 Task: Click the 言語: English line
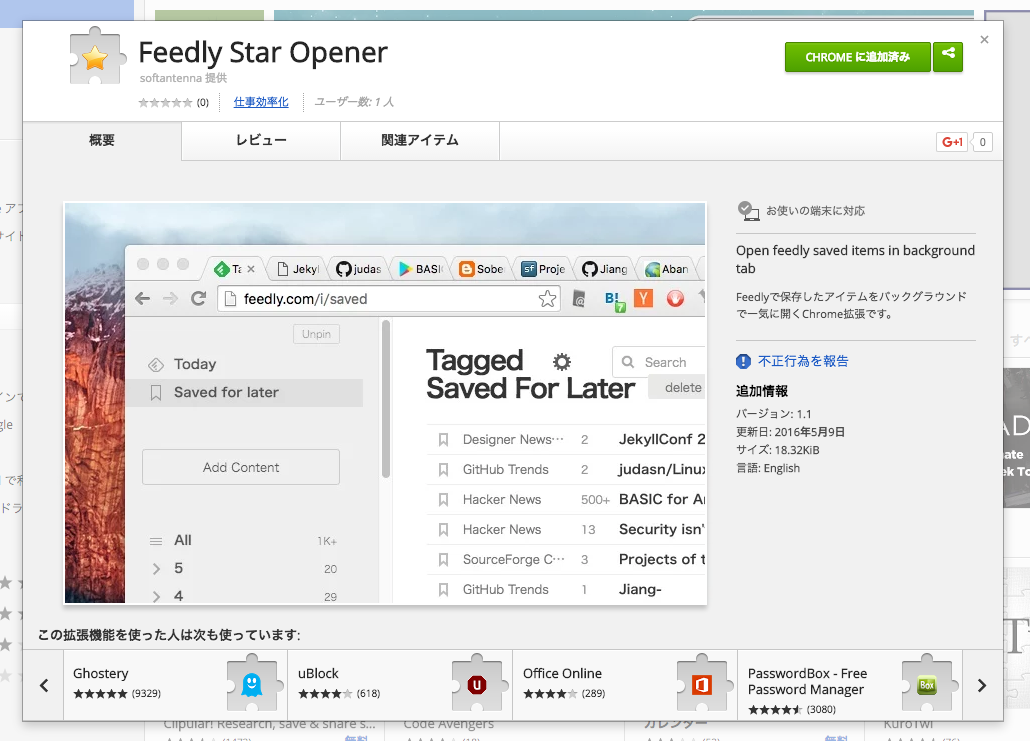(x=768, y=468)
